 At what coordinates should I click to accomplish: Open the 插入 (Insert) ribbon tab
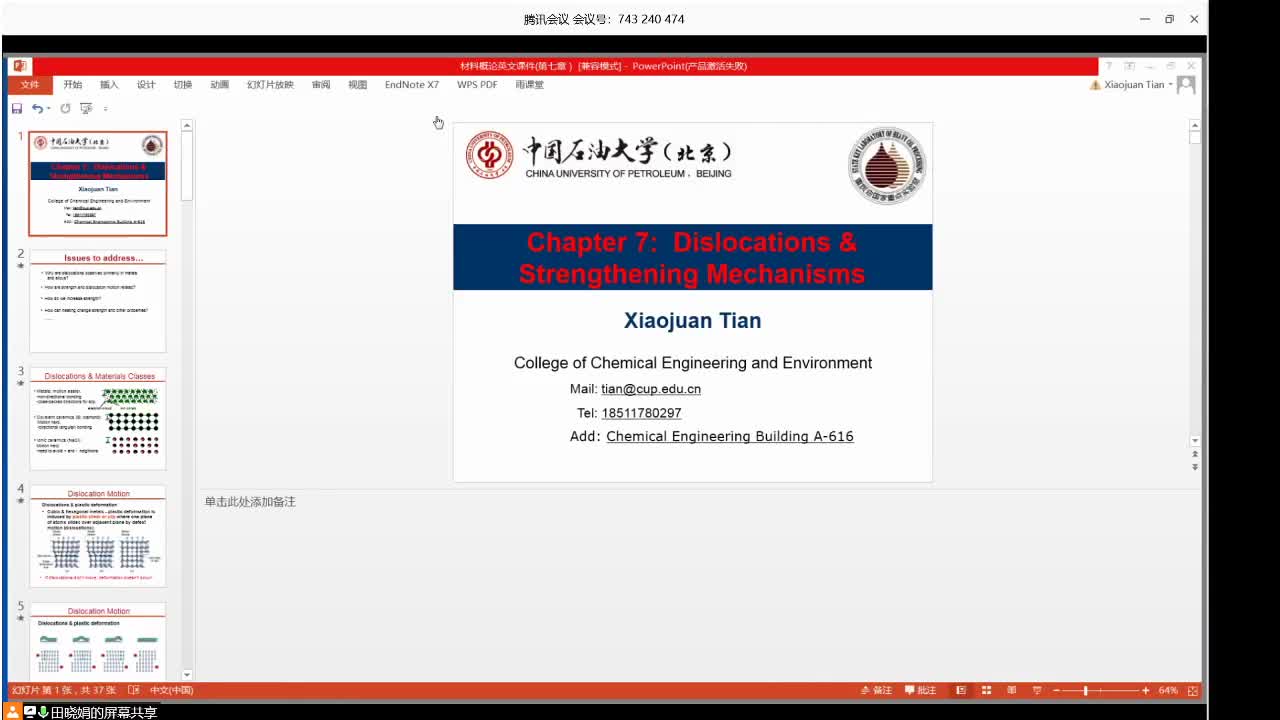pos(109,85)
